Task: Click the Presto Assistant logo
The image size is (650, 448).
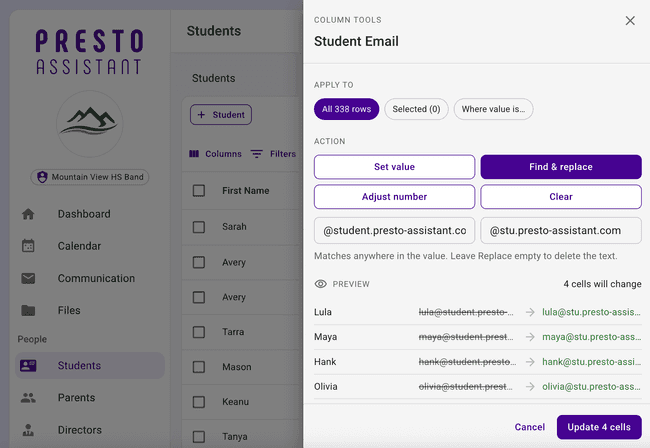Action: point(89,52)
